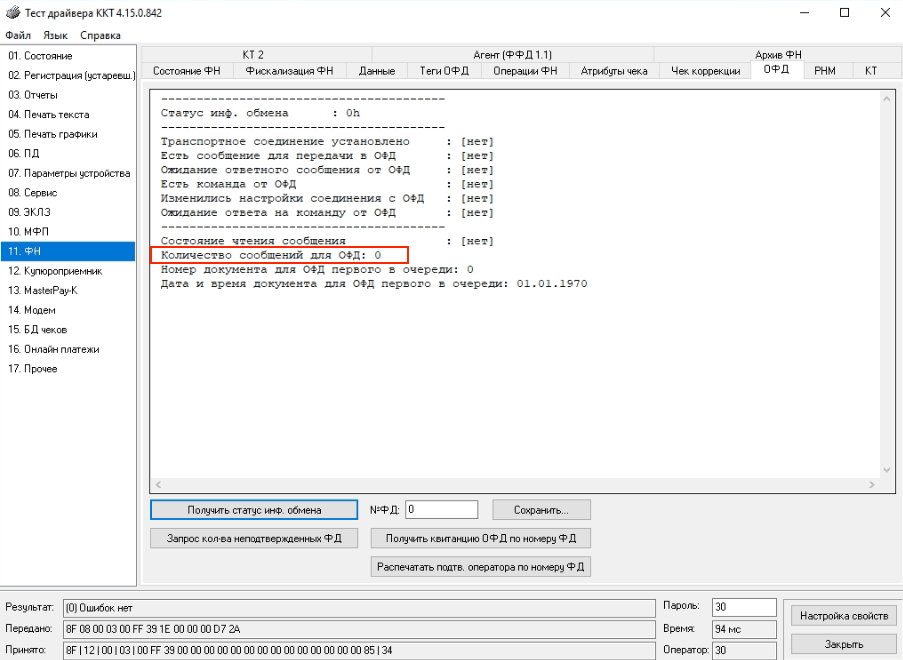Open the 'Язык' menu
The image size is (903, 660).
[x=56, y=35]
